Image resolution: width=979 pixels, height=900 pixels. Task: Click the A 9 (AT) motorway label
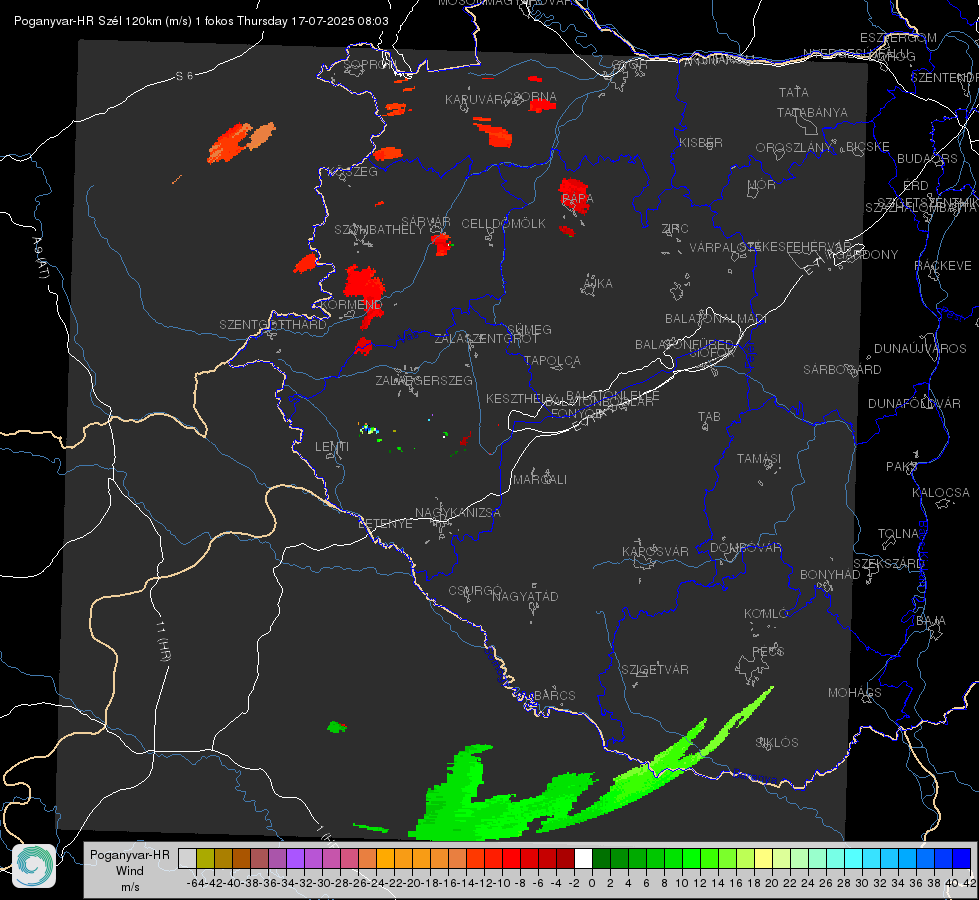[x=39, y=258]
